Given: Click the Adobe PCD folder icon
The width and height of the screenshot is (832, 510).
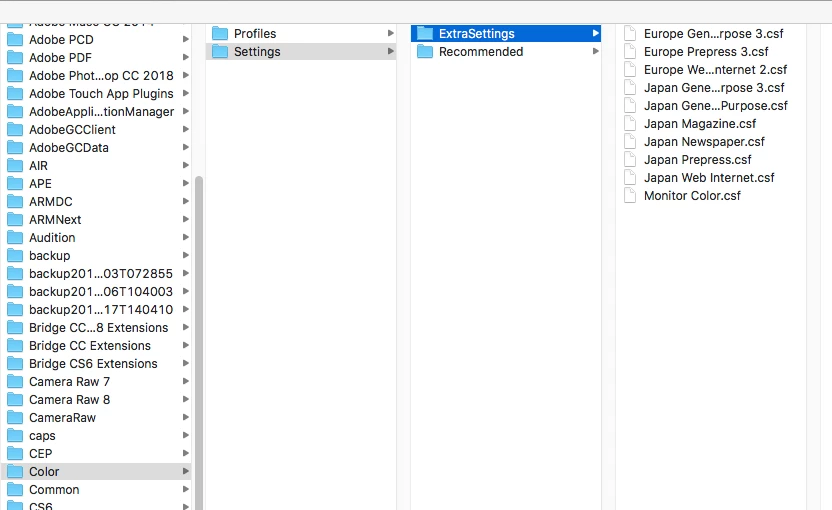Looking at the screenshot, I should [x=15, y=40].
